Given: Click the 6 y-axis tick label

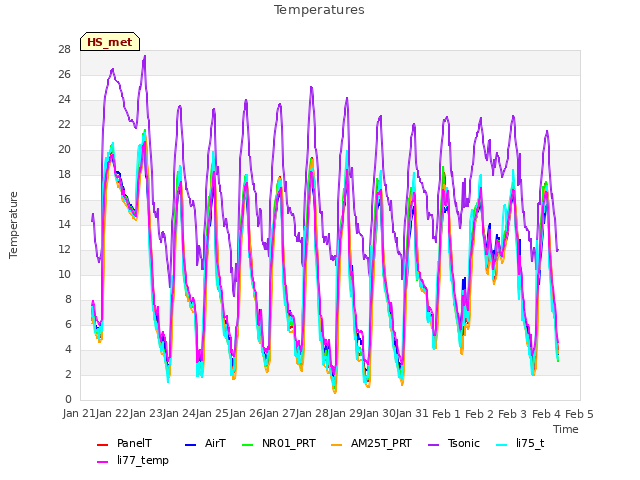Looking at the screenshot, I should [x=68, y=324].
